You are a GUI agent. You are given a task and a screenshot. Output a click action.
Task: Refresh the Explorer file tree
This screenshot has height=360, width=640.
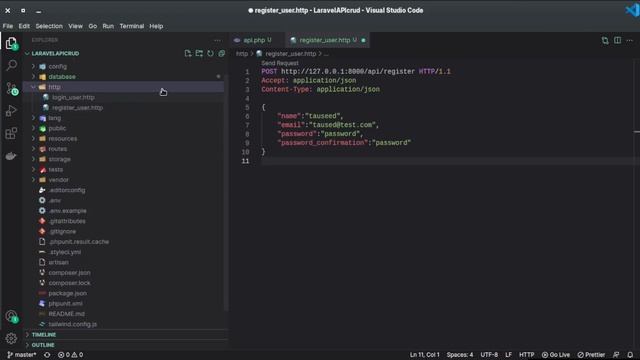click(210, 53)
